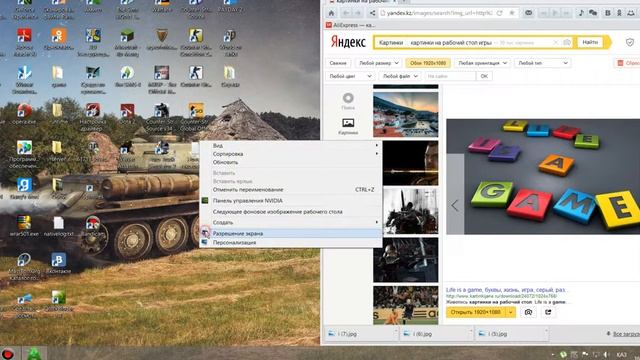Click the red record button on taskbar

pos(8,353)
